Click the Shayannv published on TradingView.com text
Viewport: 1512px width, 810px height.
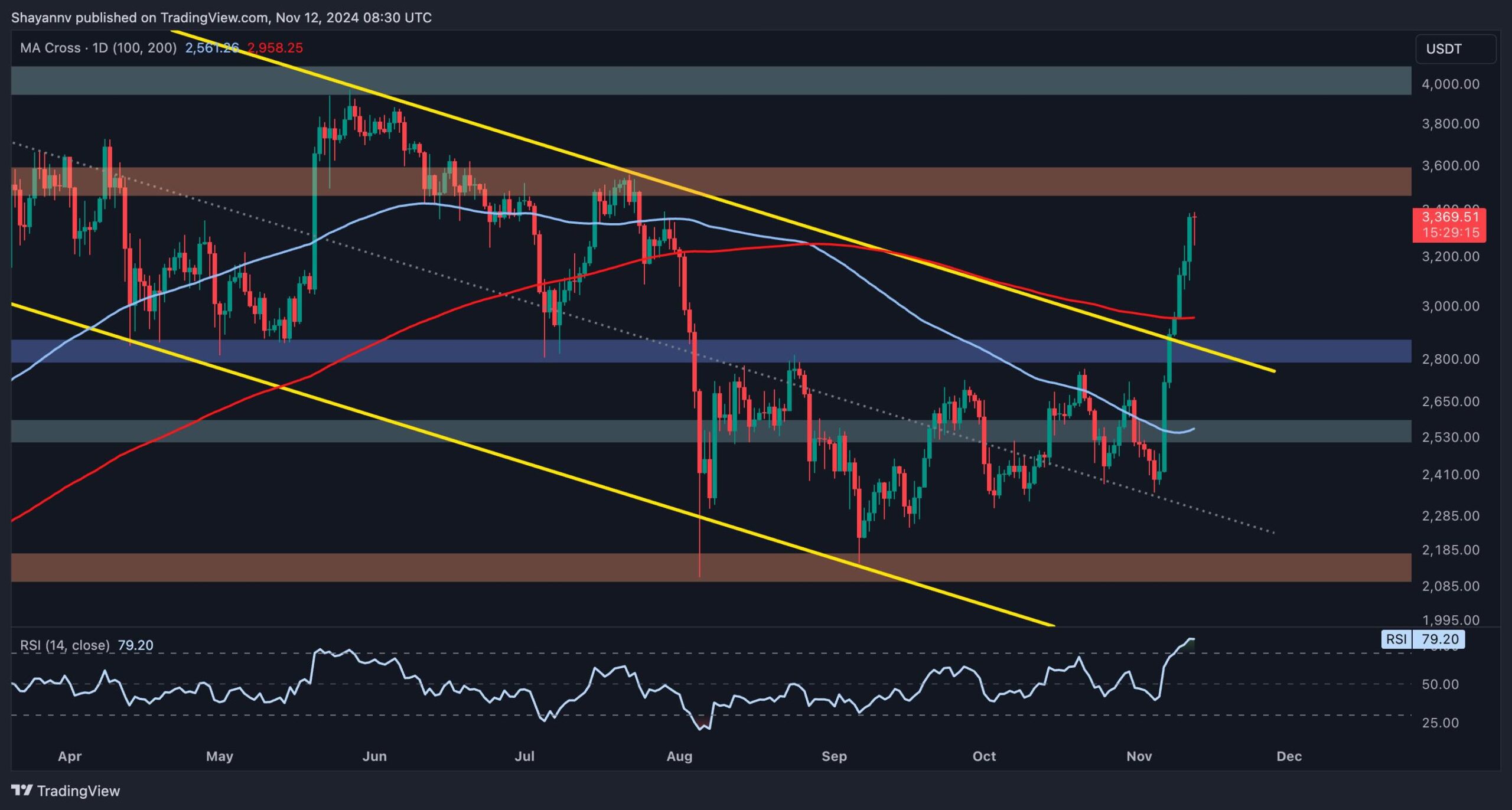point(221,17)
